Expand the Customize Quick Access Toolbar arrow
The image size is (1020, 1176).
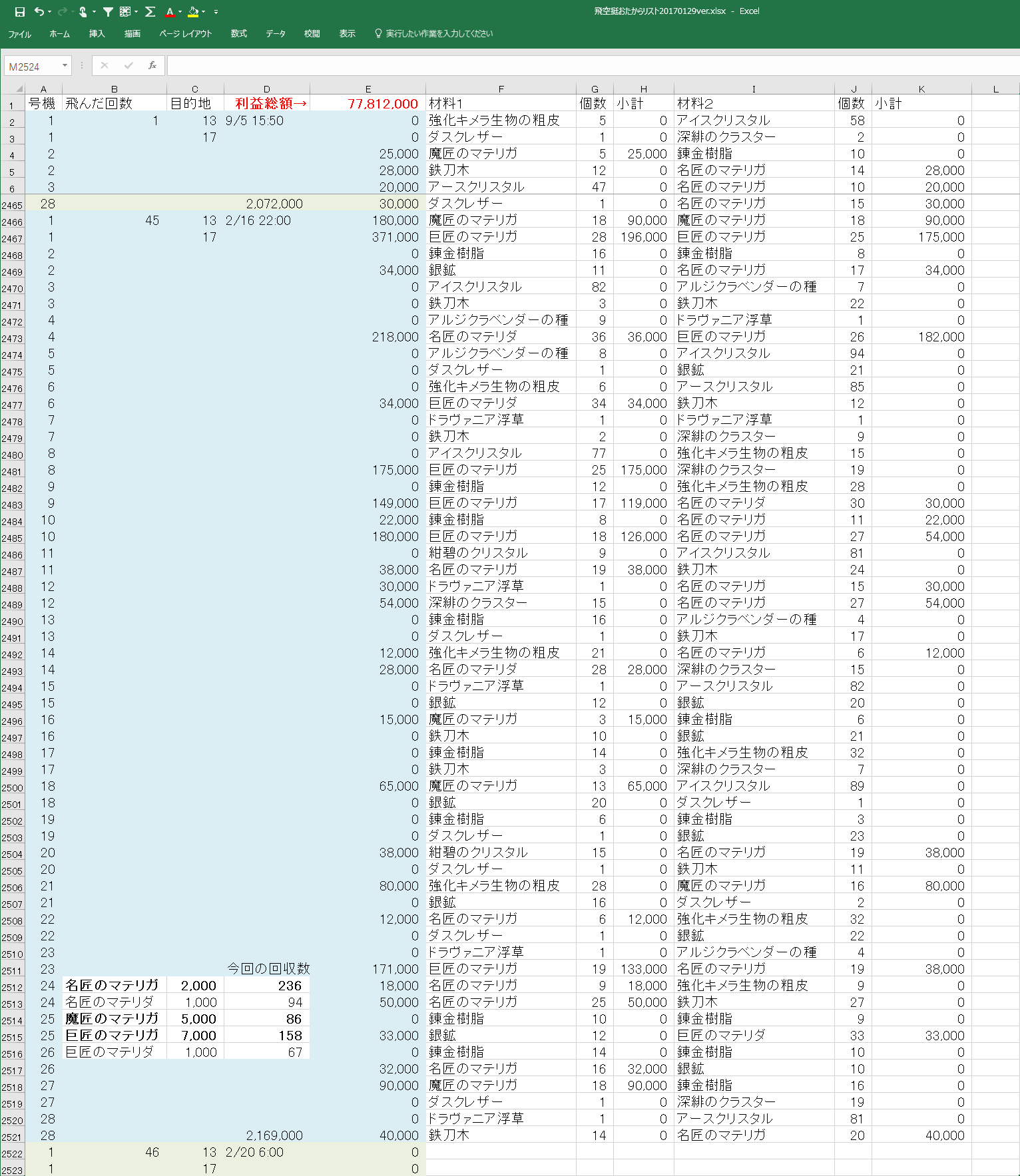216,12
